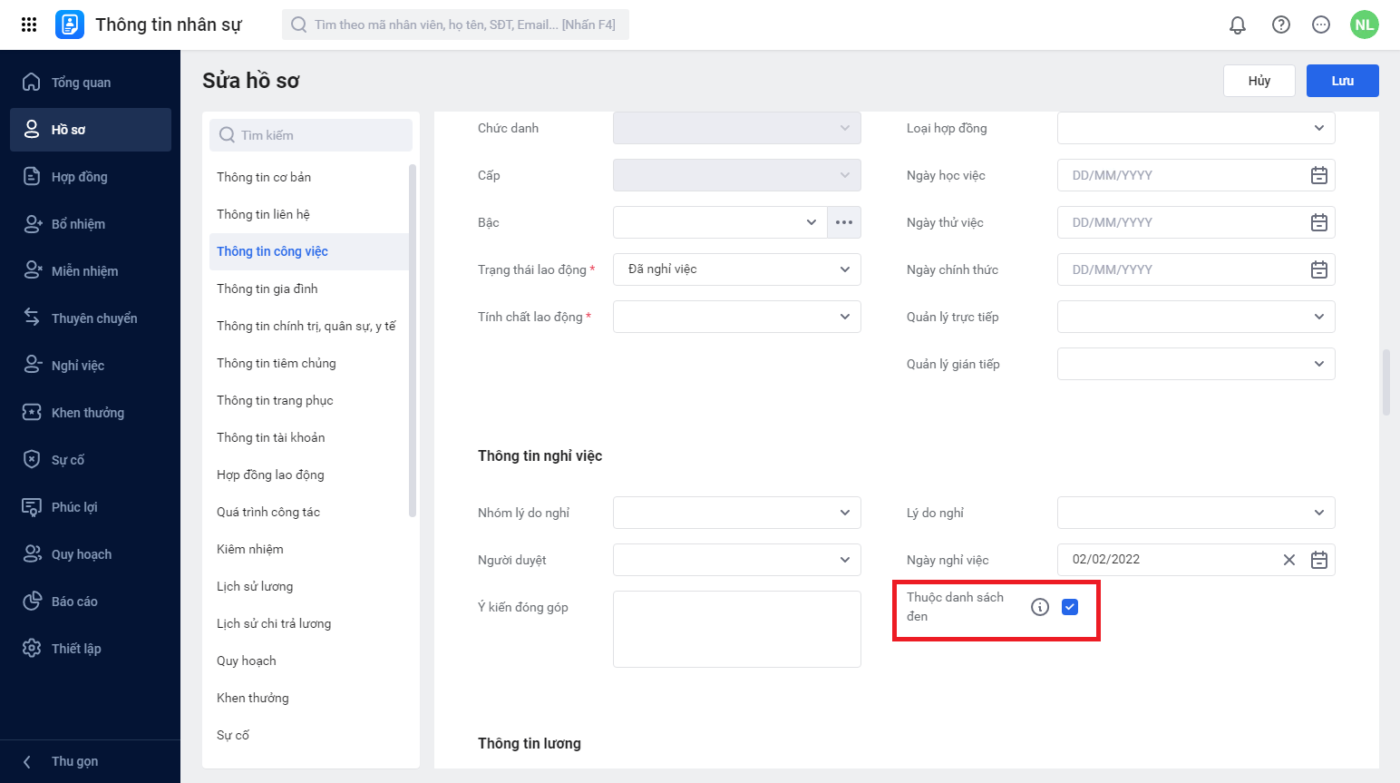Open the Tính chất lao động dropdown
Viewport: 1400px width, 783px height.
[x=737, y=317]
